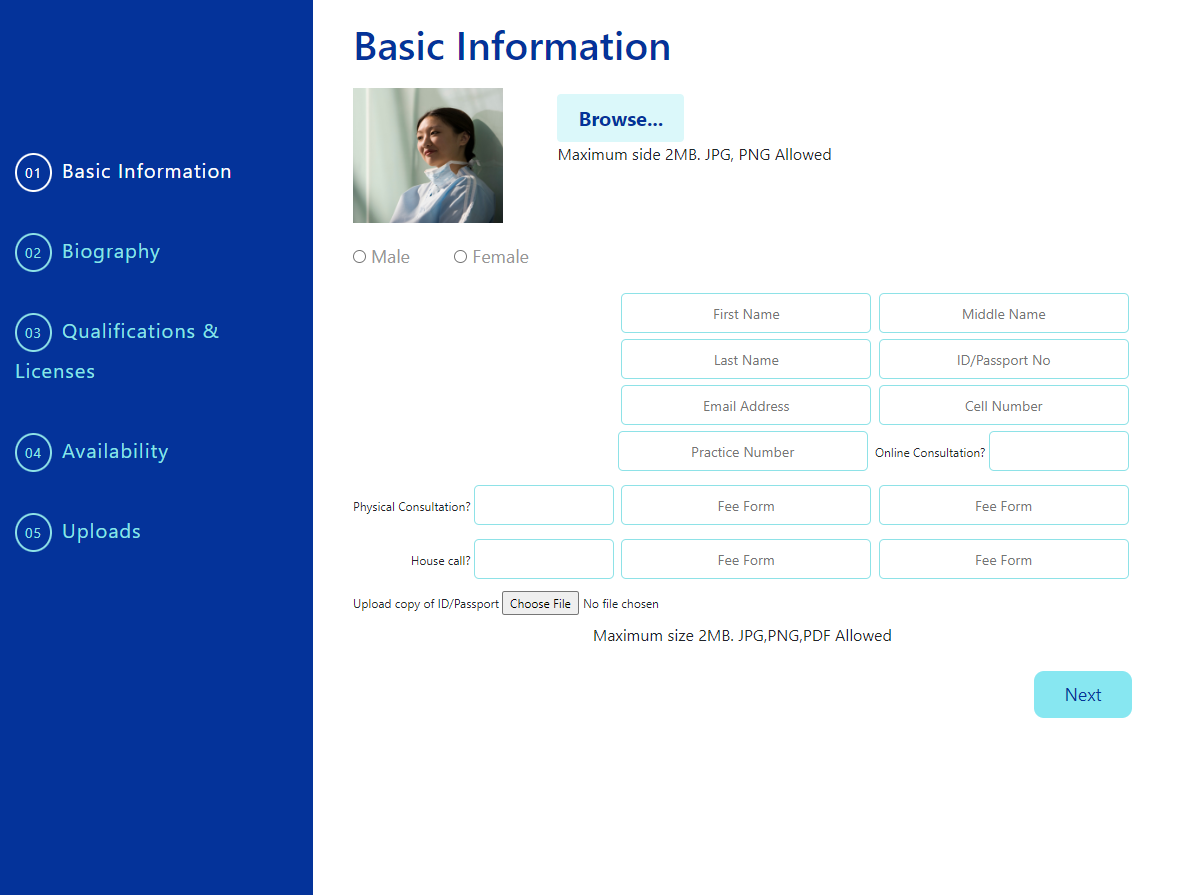Click the profile photo thumbnail
1193x895 pixels.
tap(428, 156)
